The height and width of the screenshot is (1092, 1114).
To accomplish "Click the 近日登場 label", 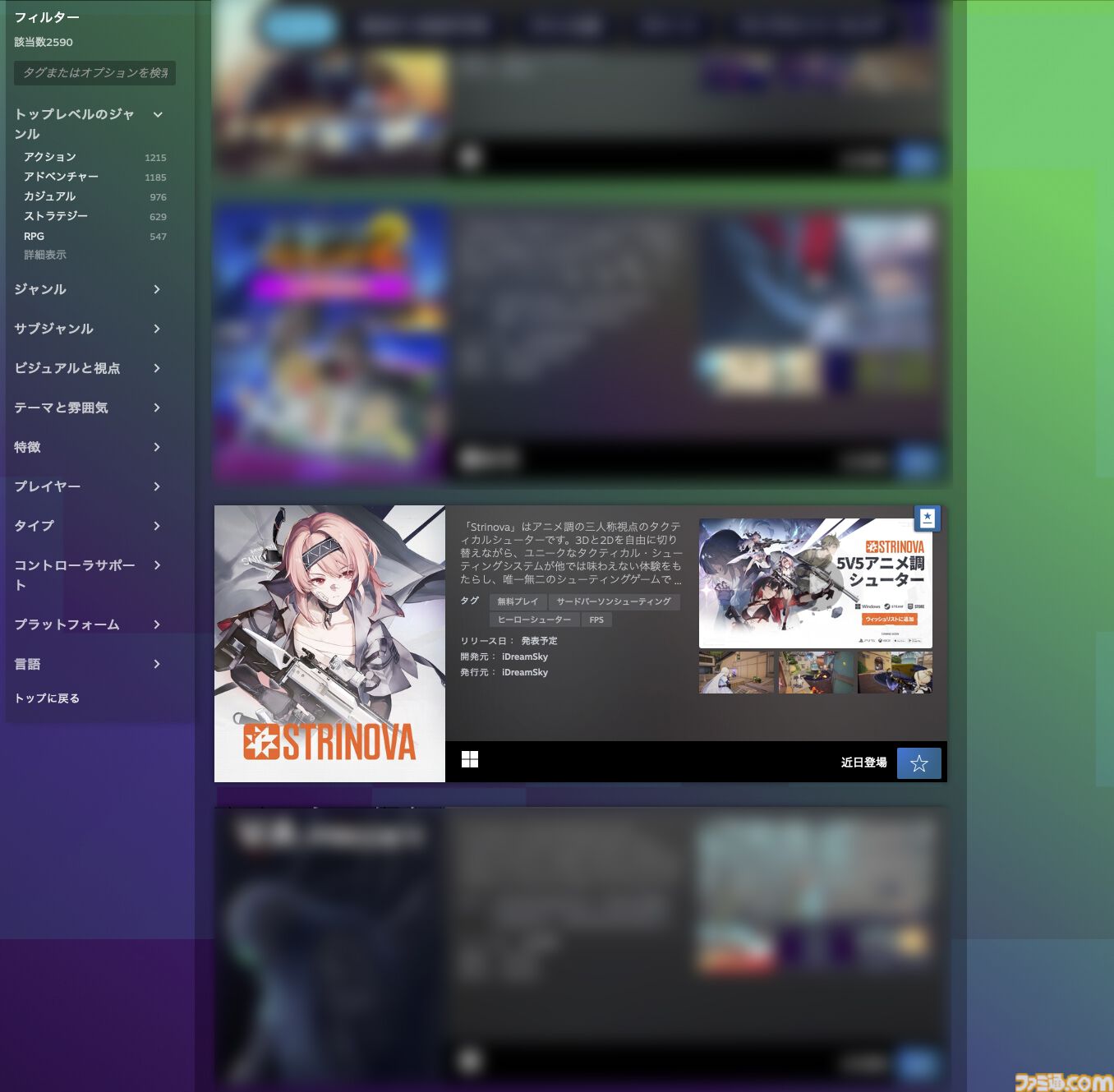I will click(x=863, y=763).
